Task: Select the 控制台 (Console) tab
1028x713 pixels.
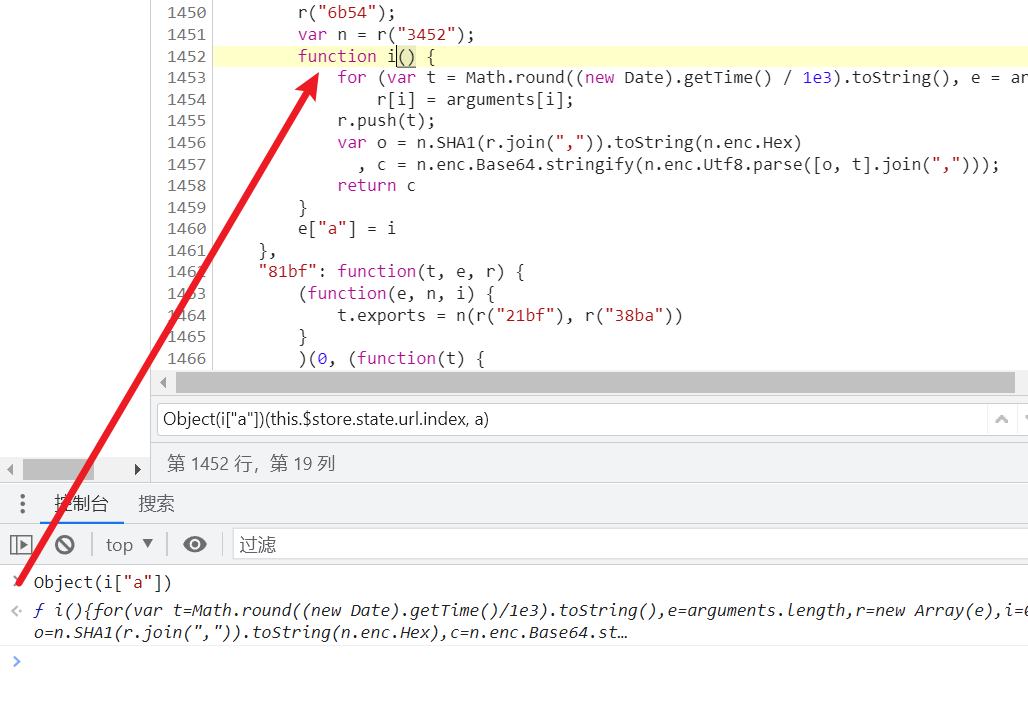Action: click(x=81, y=504)
